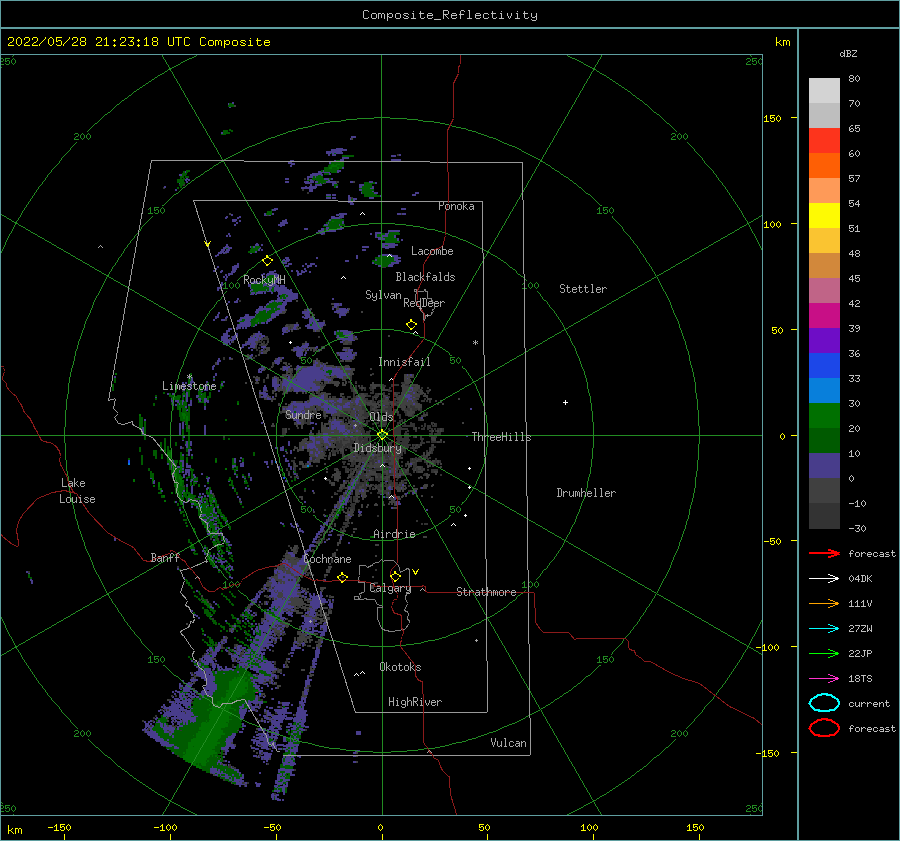The width and height of the screenshot is (900, 841).
Task: Click the yellow diamond marker above Calgary label
Action: pos(395,576)
